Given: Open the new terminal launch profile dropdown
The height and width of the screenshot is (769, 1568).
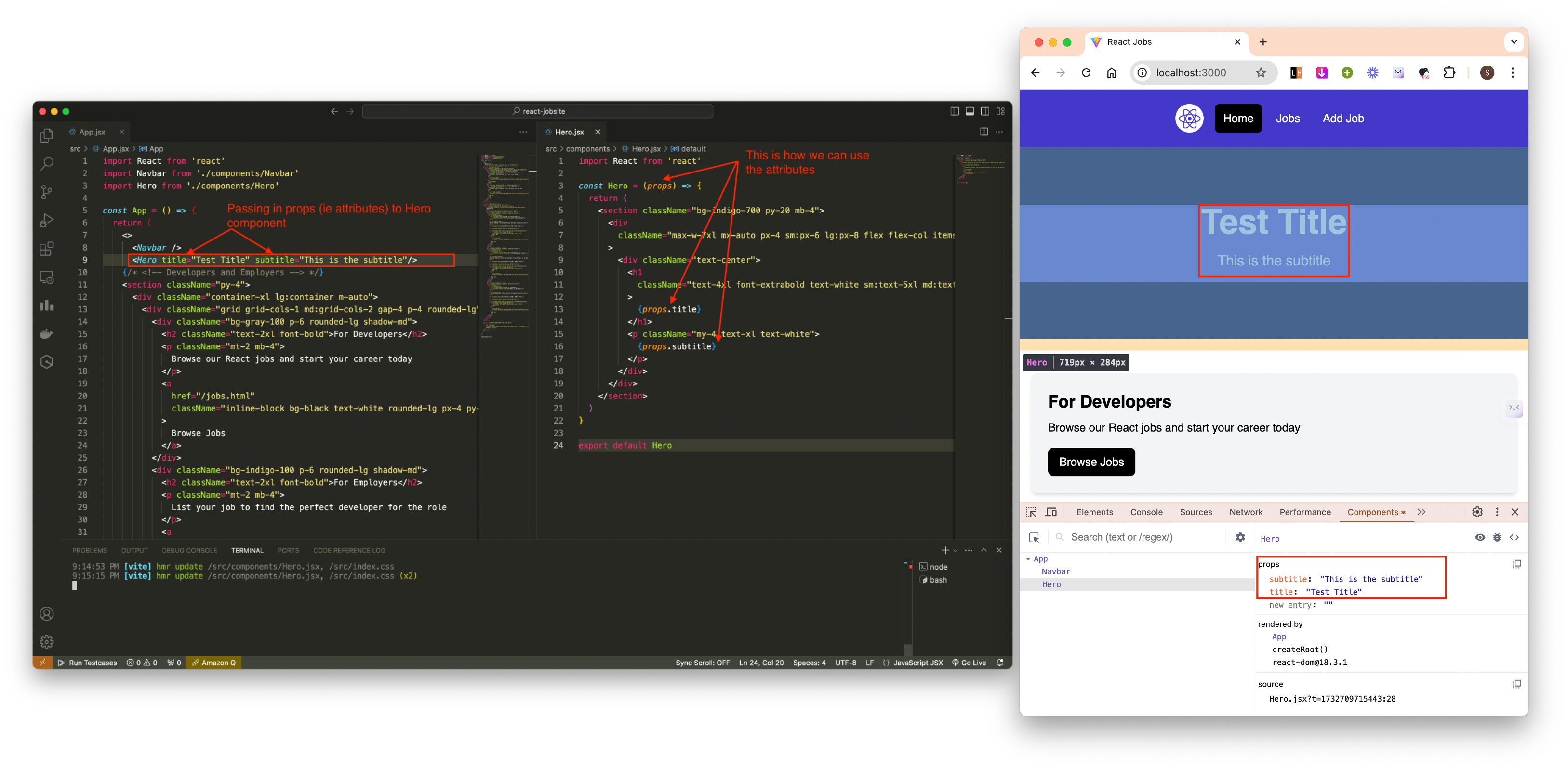Looking at the screenshot, I should (x=956, y=550).
